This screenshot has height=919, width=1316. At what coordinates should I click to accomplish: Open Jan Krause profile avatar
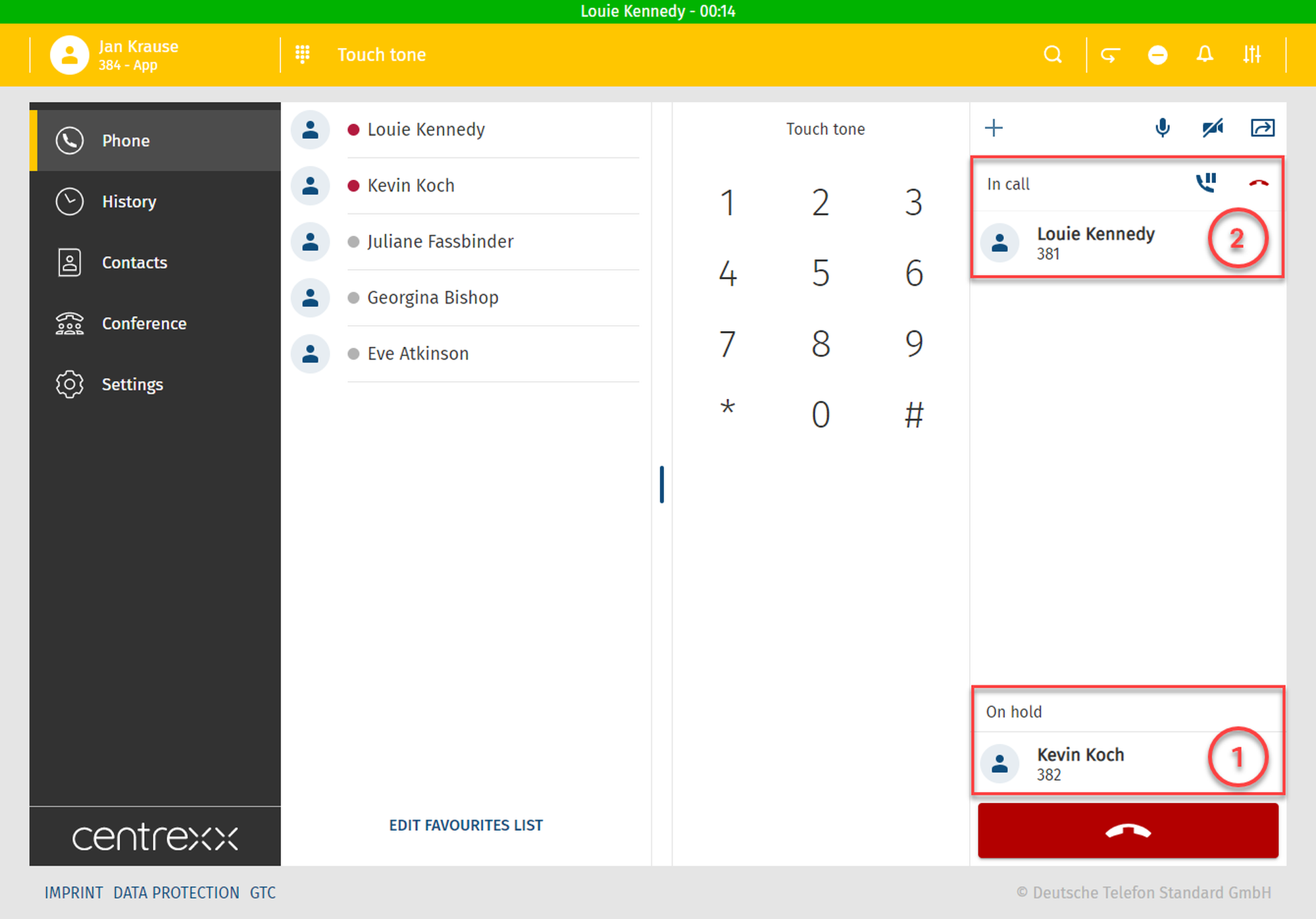coord(69,55)
